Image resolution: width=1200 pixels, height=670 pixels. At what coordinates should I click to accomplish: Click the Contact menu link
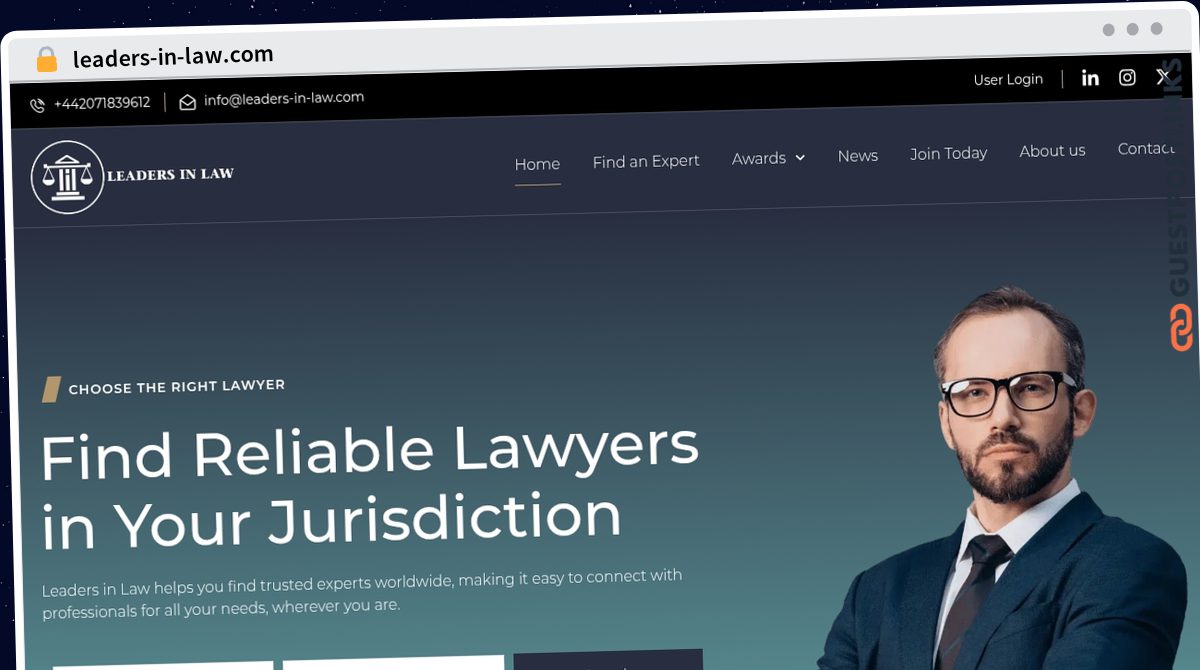(1146, 149)
